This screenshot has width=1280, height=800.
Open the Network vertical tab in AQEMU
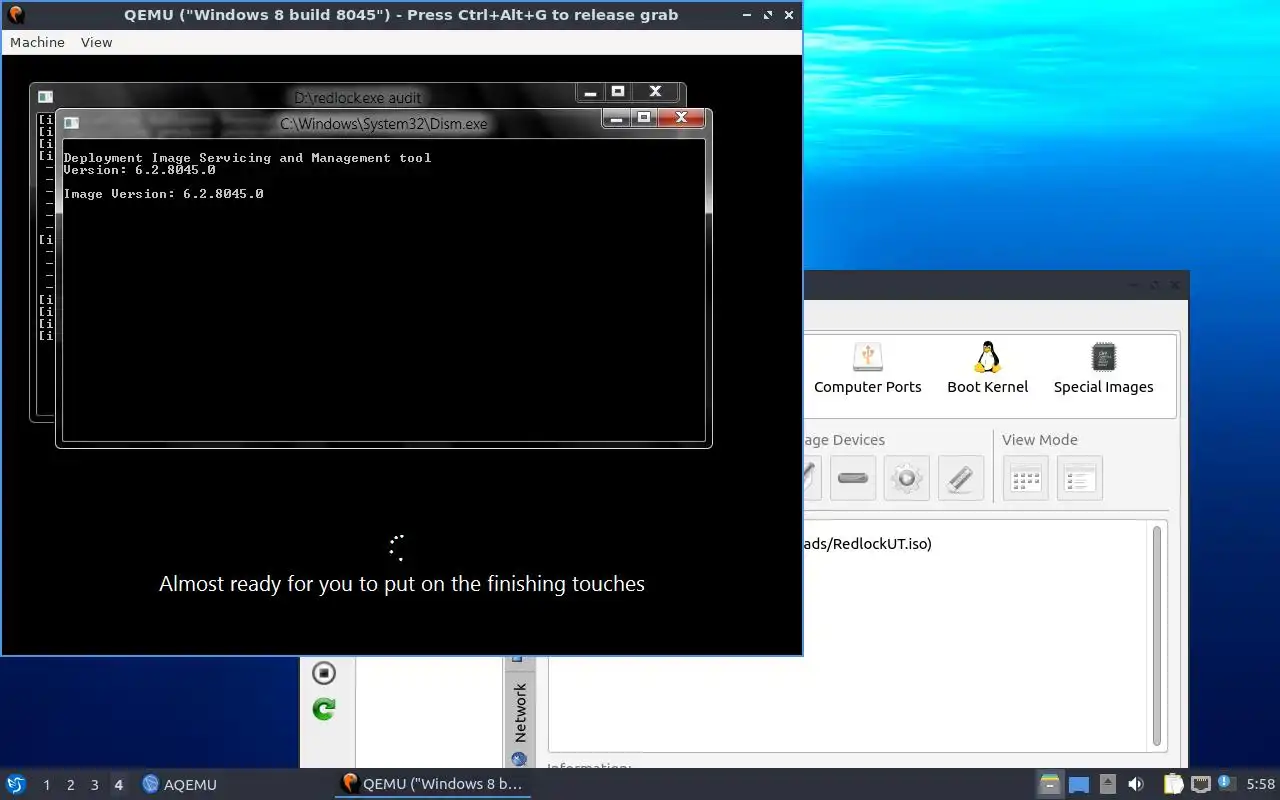pos(520,713)
